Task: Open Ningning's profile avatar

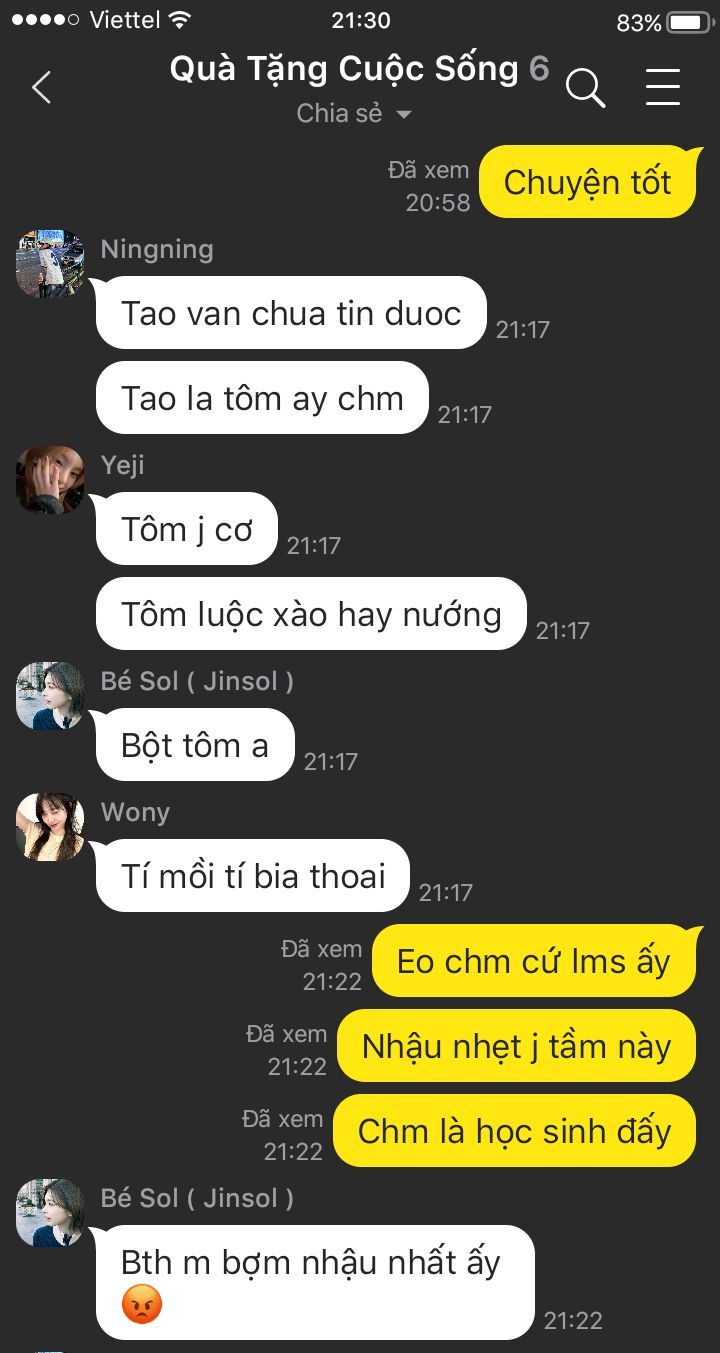Action: (50, 264)
